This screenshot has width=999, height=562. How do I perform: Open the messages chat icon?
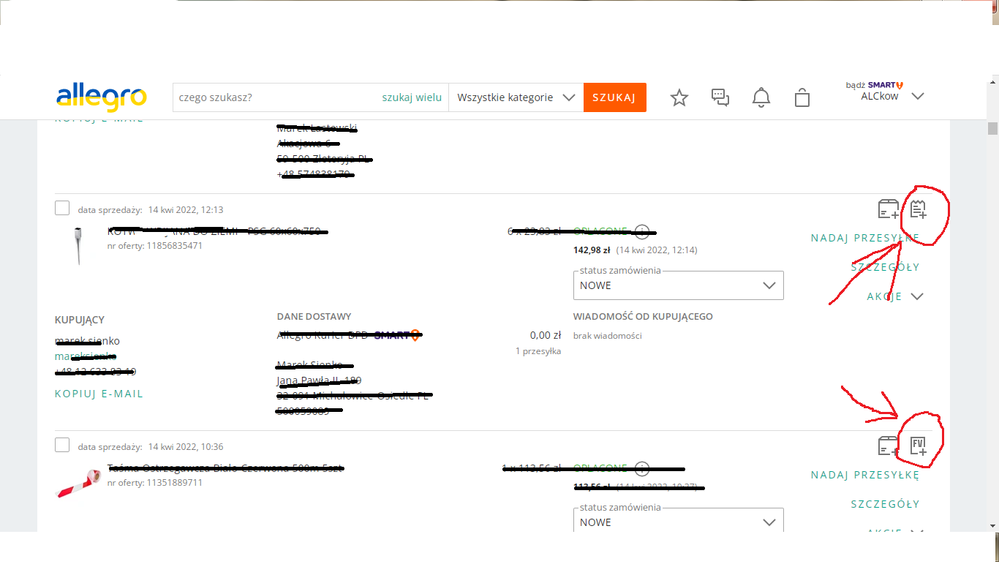(x=720, y=97)
